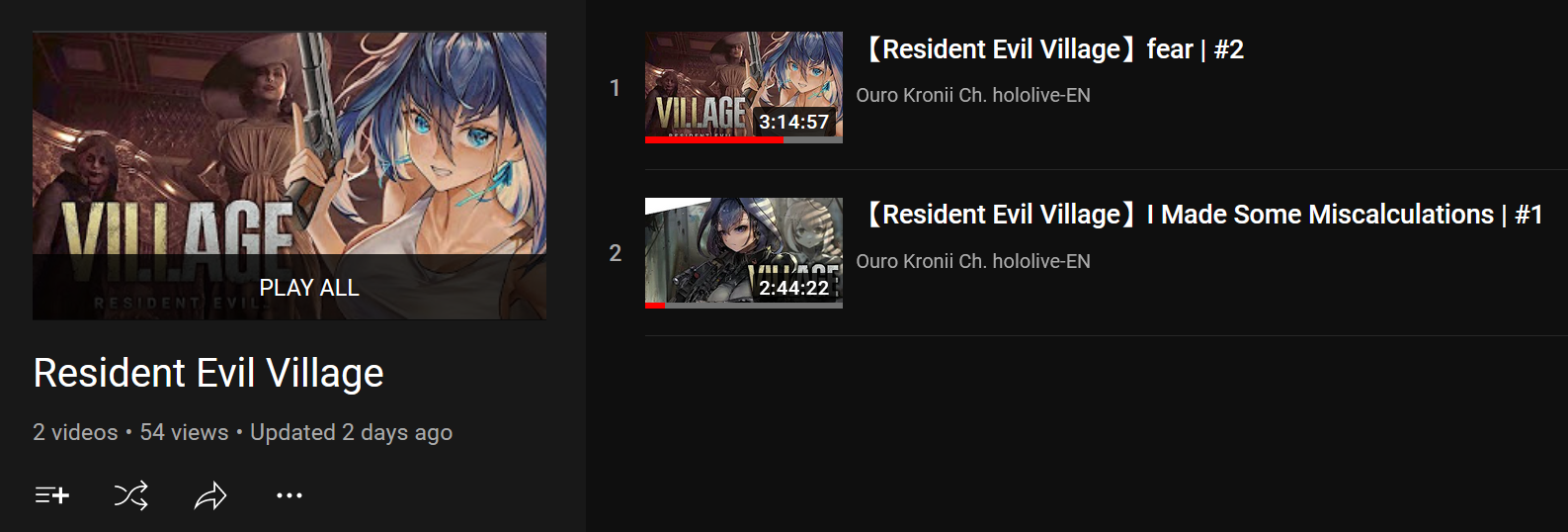The image size is (1568, 532).
Task: Open the three-dot more options menu
Action: (x=289, y=495)
